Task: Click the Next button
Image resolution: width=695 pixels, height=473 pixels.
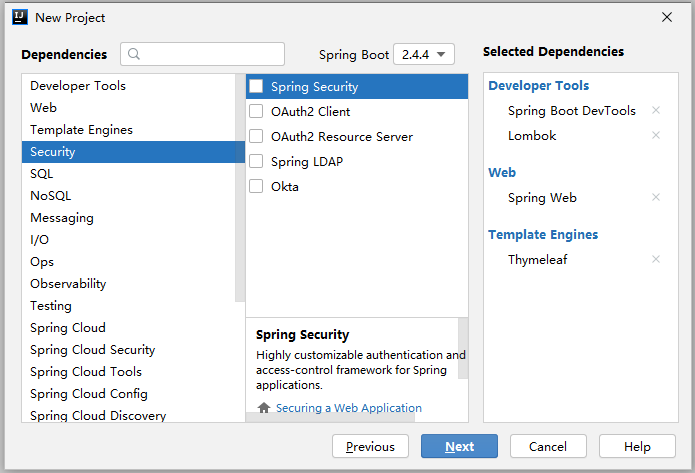Action: click(x=459, y=447)
